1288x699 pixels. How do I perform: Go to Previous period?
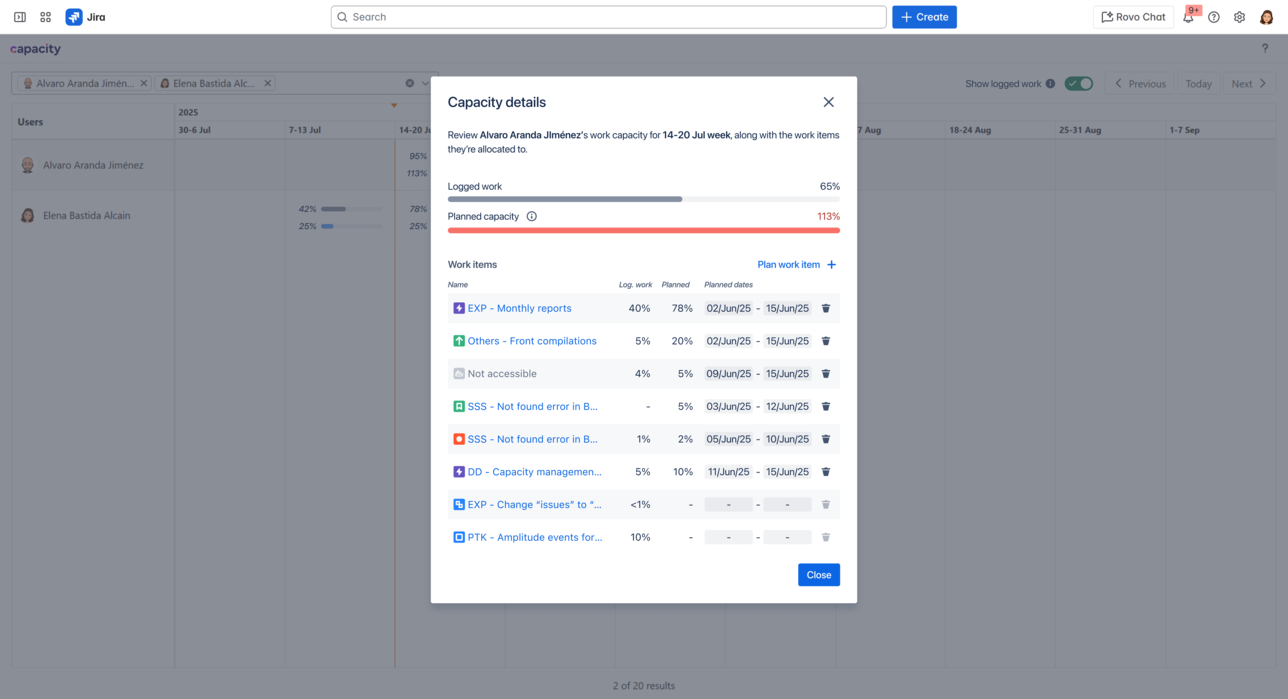point(1141,84)
